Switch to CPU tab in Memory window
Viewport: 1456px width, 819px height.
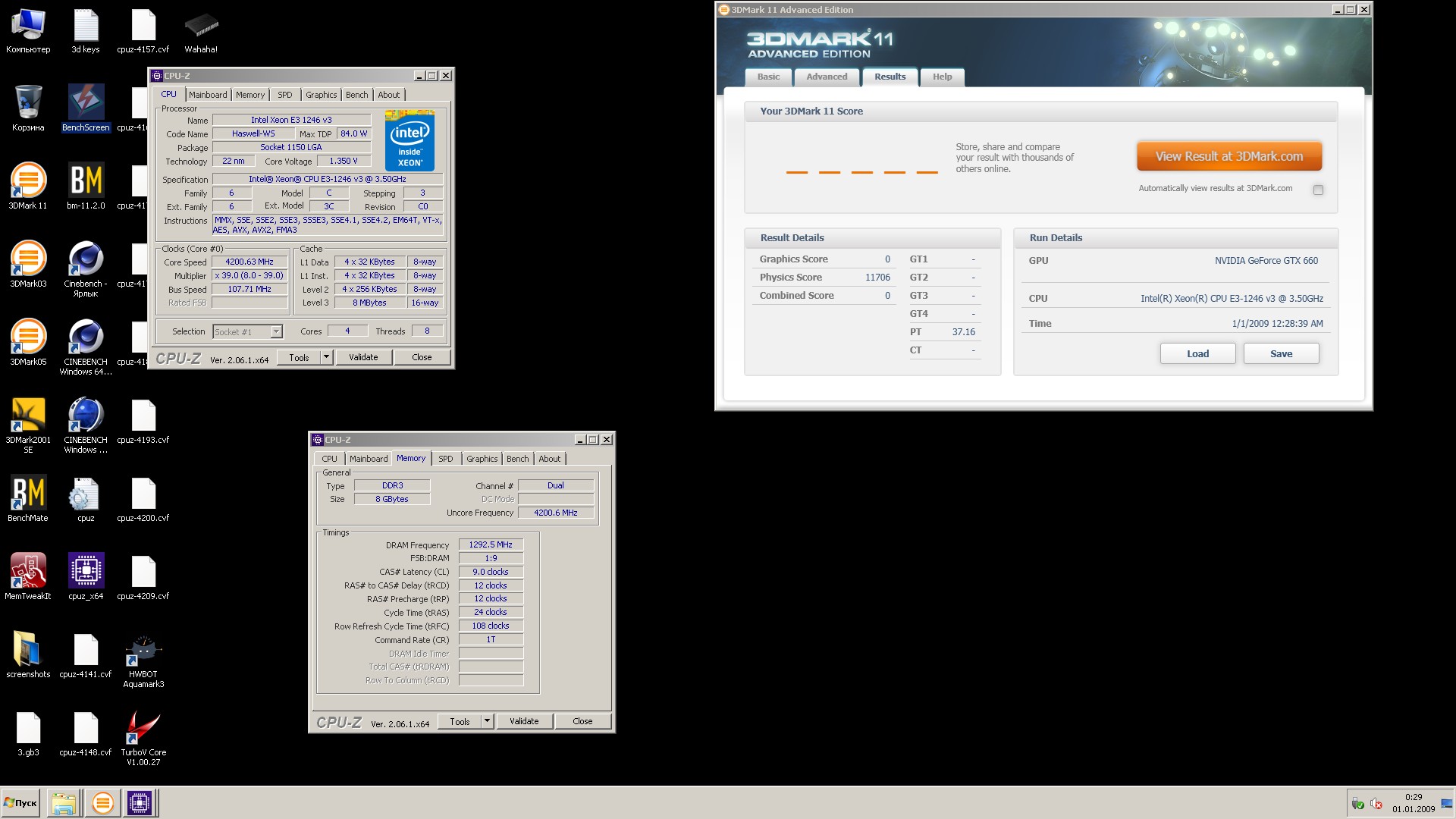click(x=329, y=459)
